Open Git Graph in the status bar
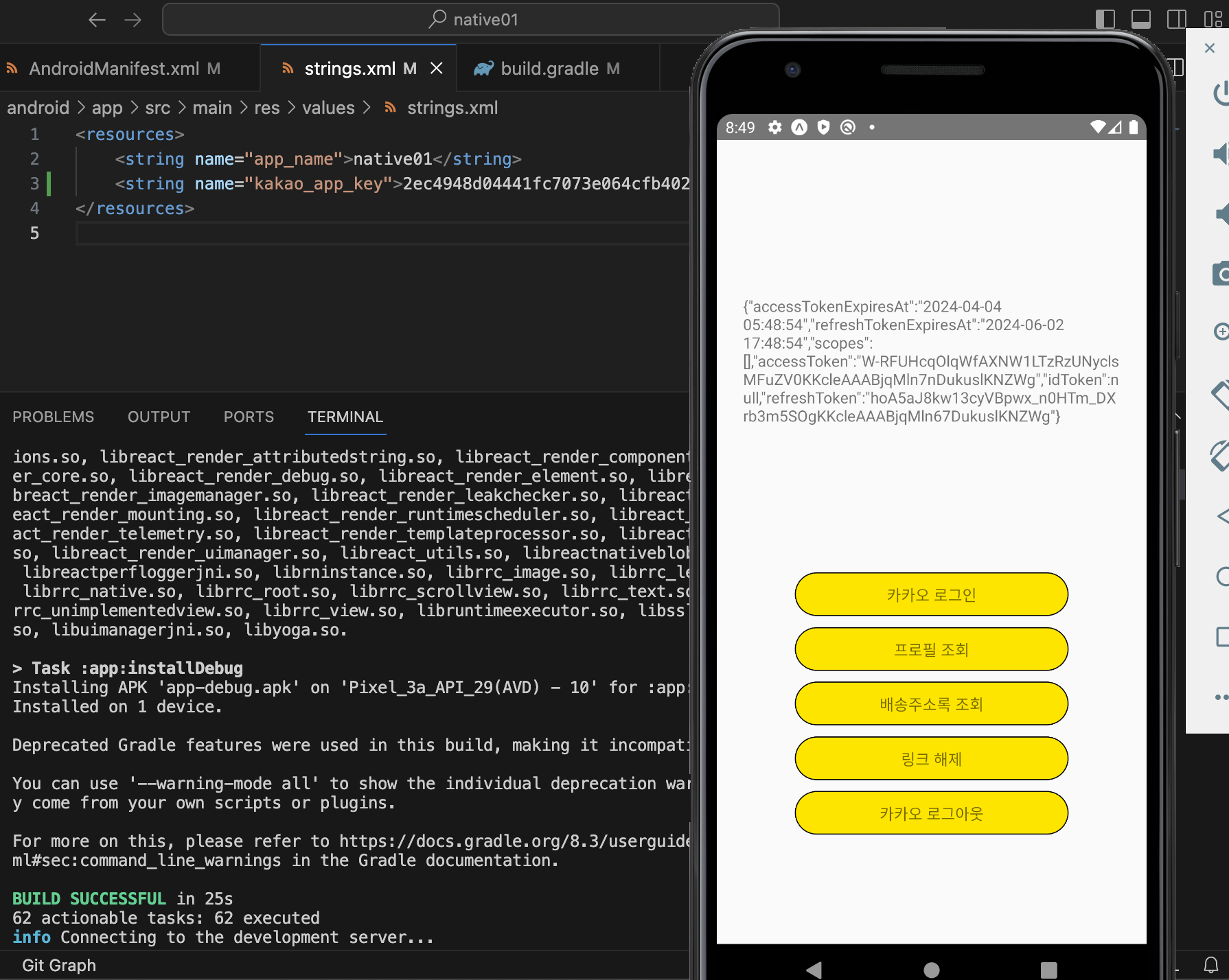This screenshot has height=980, width=1229. (x=59, y=965)
